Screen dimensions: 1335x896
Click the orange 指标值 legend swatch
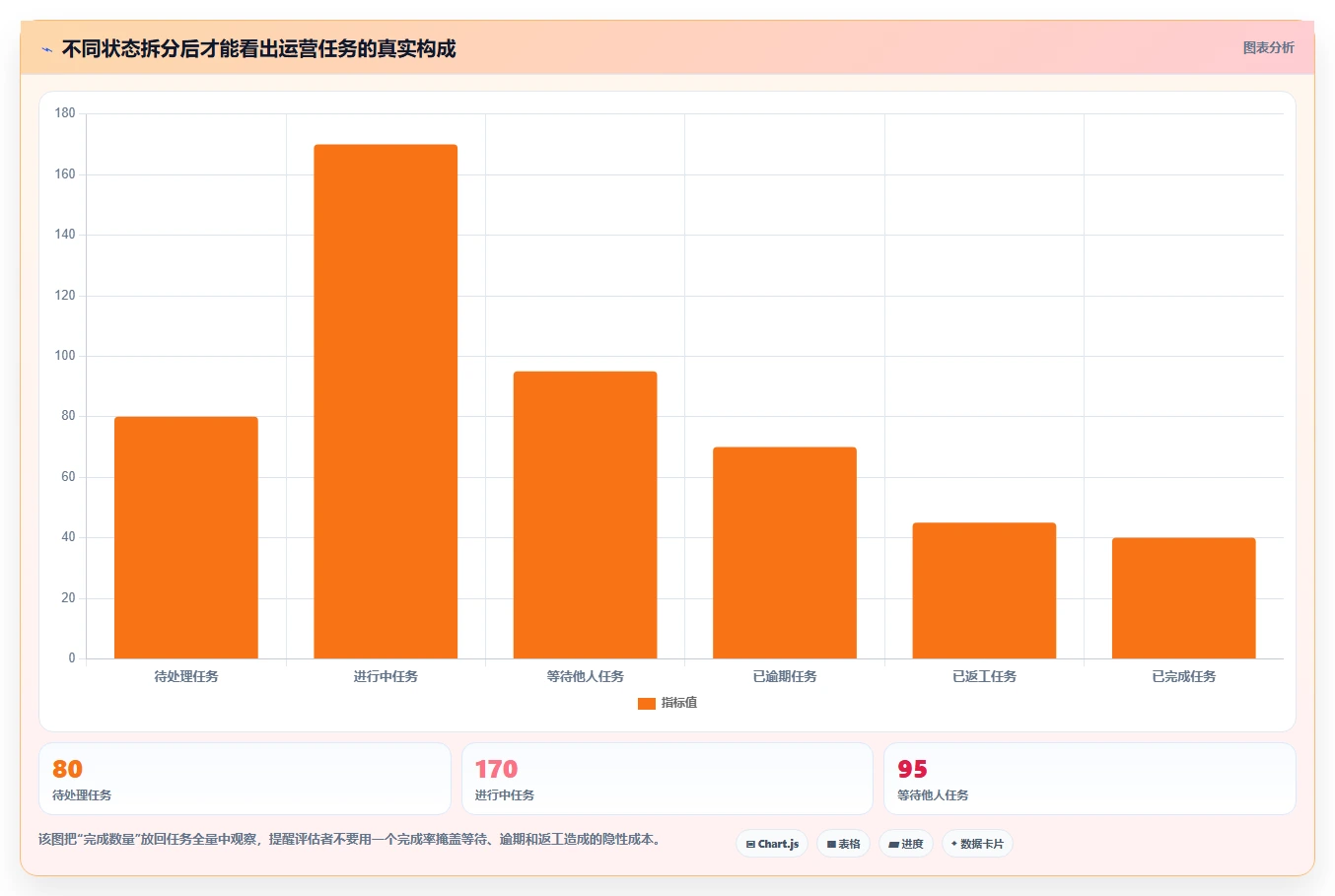(x=647, y=703)
